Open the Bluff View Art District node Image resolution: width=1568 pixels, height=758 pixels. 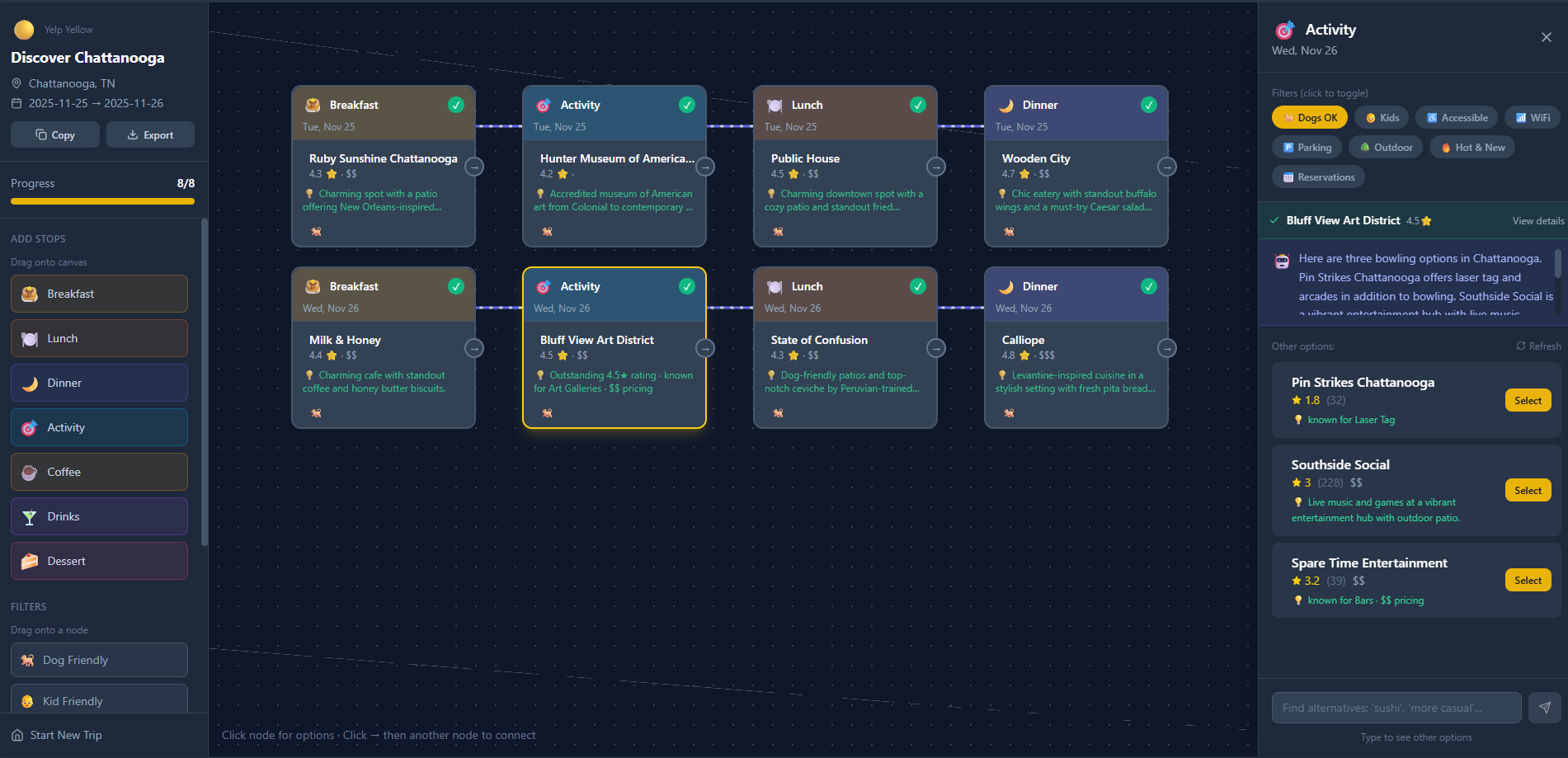click(614, 348)
